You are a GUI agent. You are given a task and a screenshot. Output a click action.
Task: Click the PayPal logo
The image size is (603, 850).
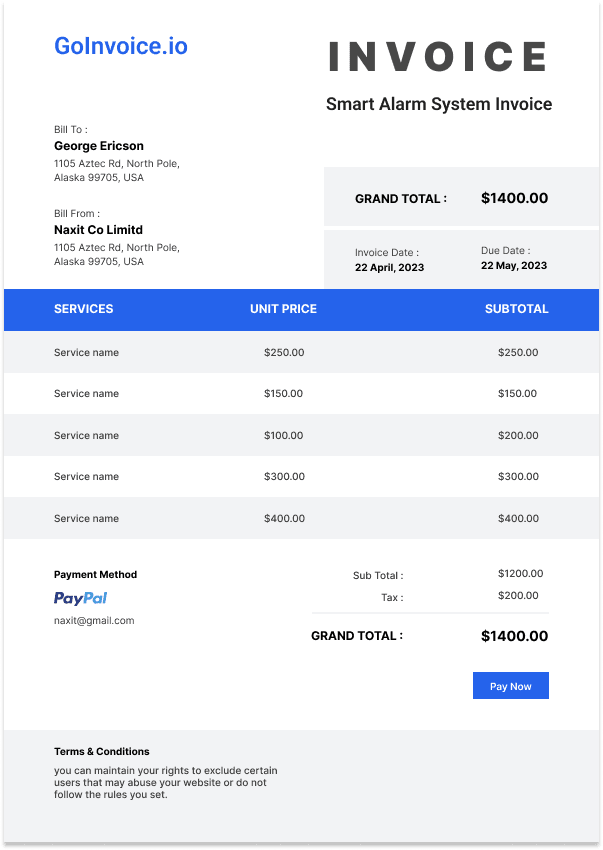(80, 598)
